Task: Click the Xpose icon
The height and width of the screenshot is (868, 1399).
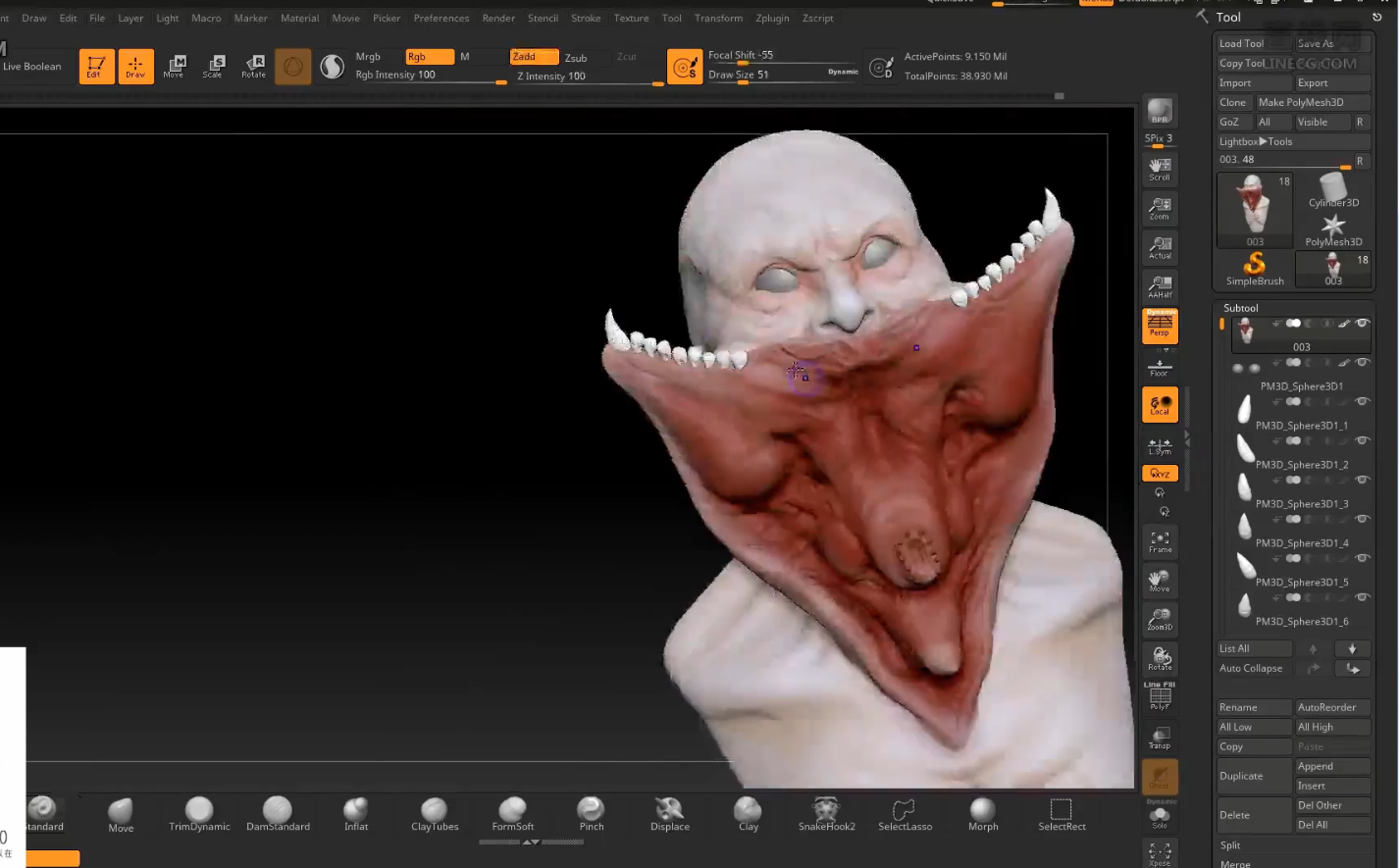Action: (1160, 853)
